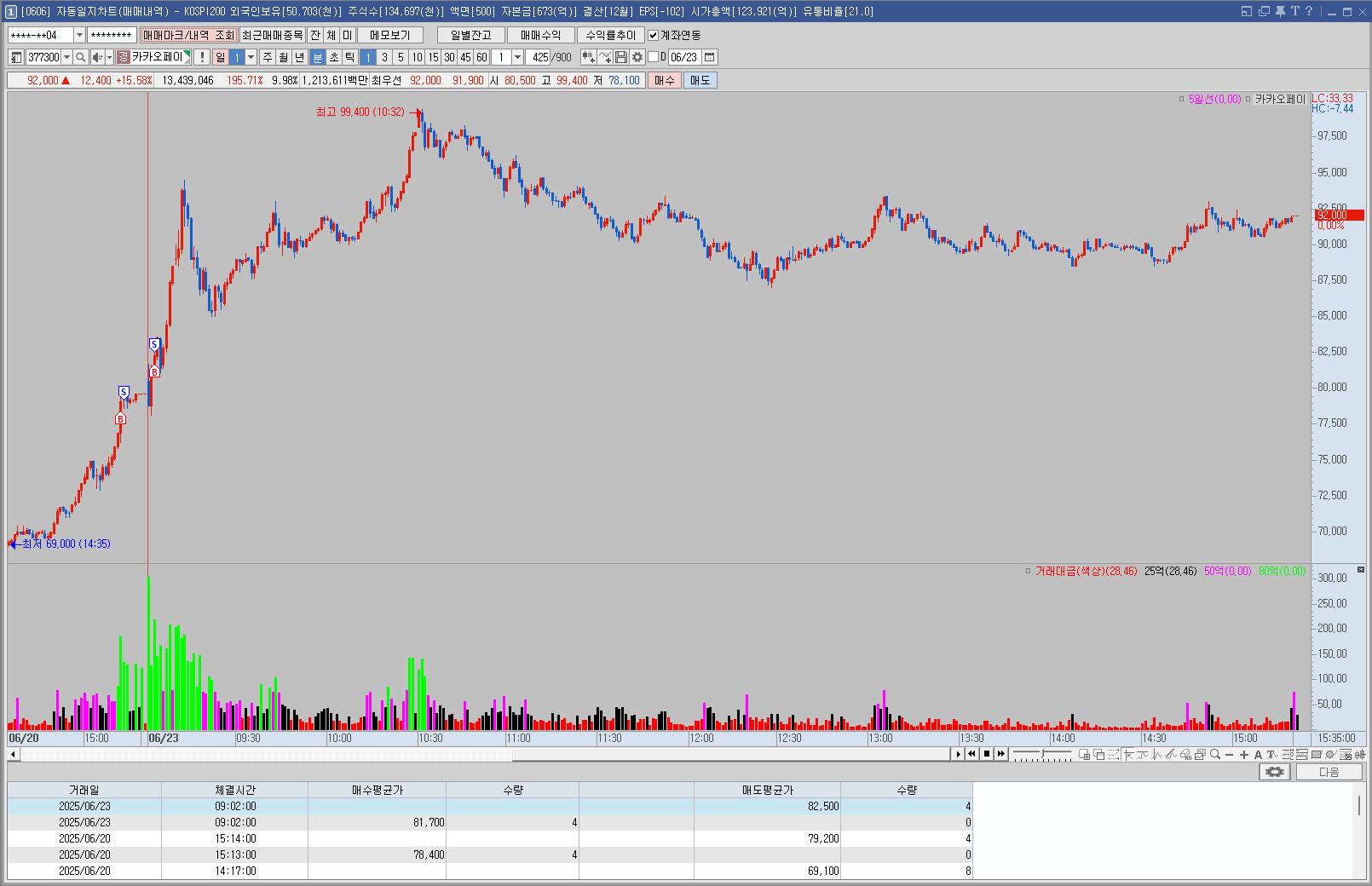Image resolution: width=1372 pixels, height=886 pixels.
Task: Click the plus zoom-in icon
Action: [1243, 754]
